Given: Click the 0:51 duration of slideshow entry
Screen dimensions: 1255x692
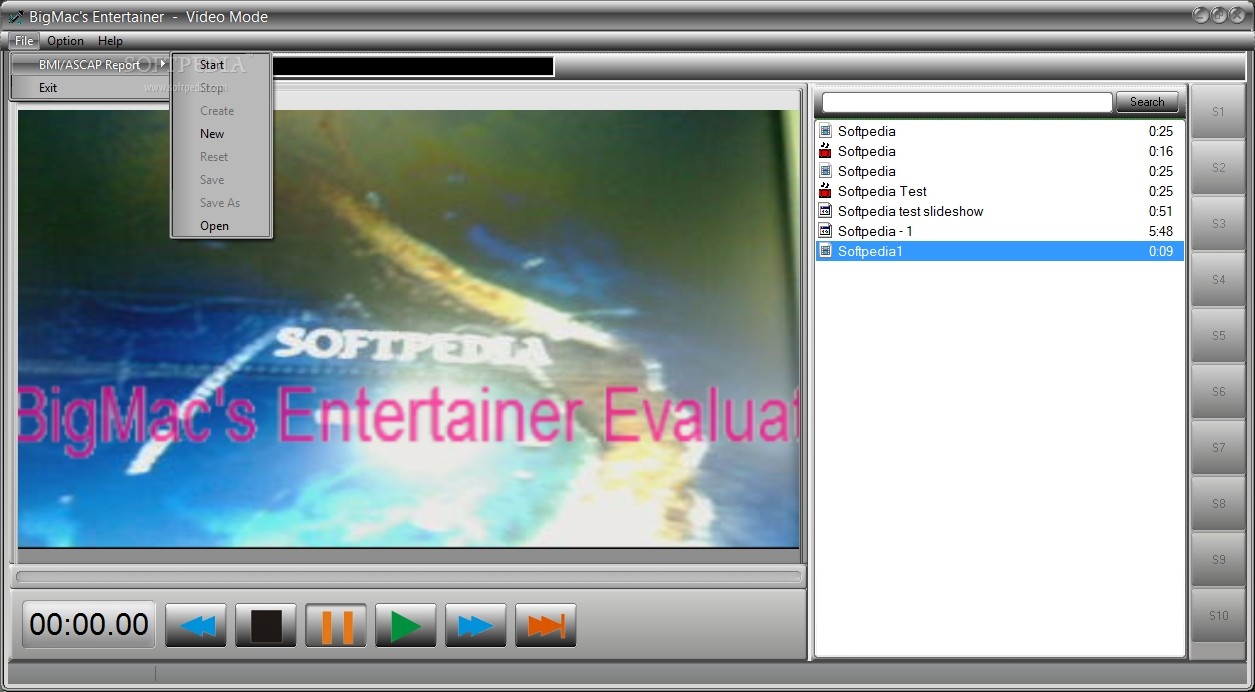Looking at the screenshot, I should (1160, 211).
